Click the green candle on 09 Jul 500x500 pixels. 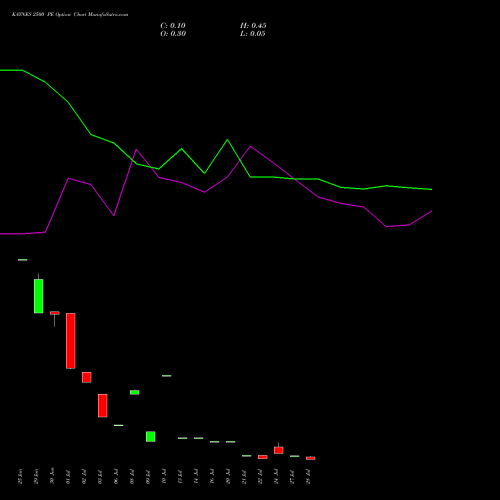[151, 437]
